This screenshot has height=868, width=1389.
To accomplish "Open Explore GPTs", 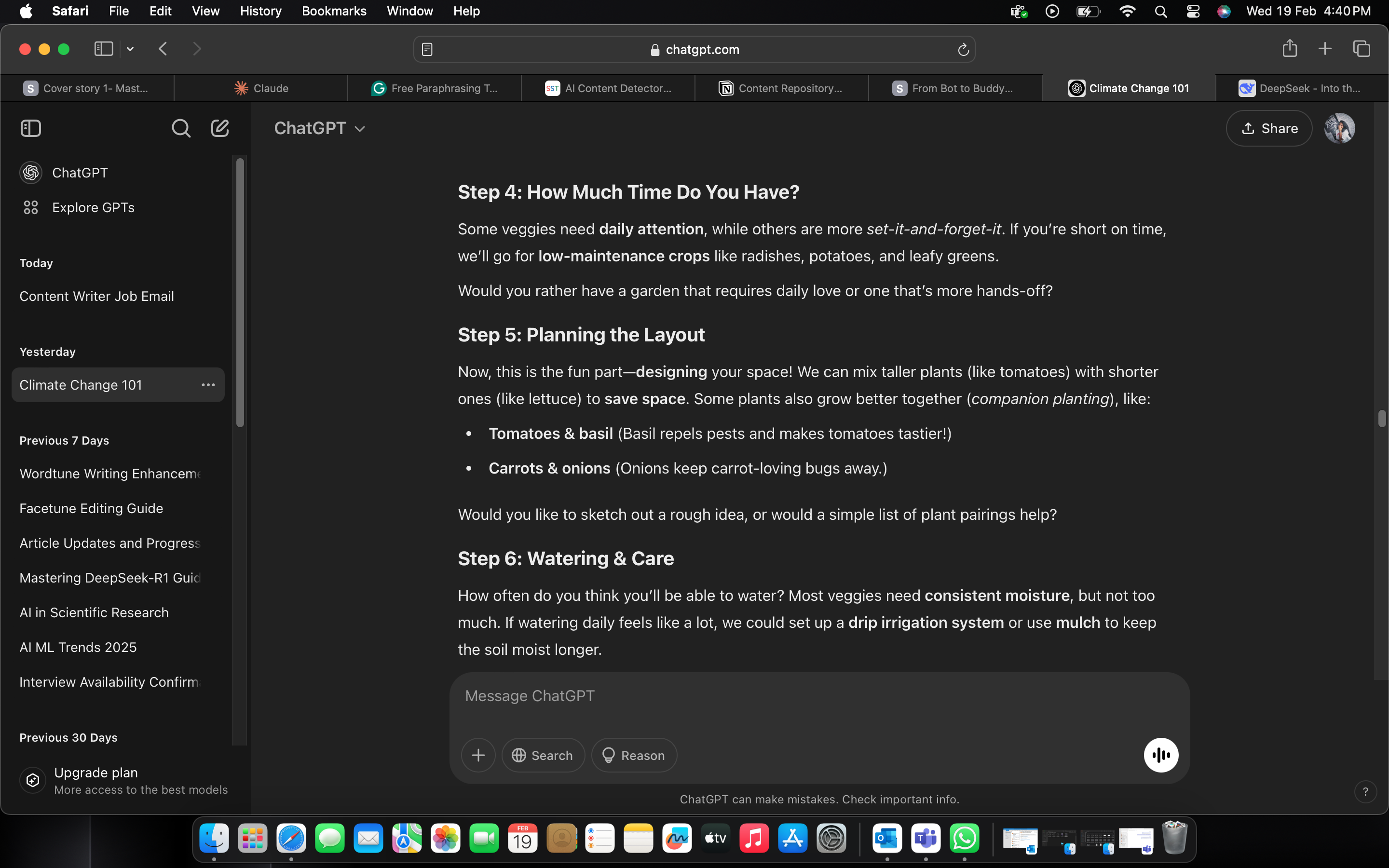I will (x=118, y=207).
